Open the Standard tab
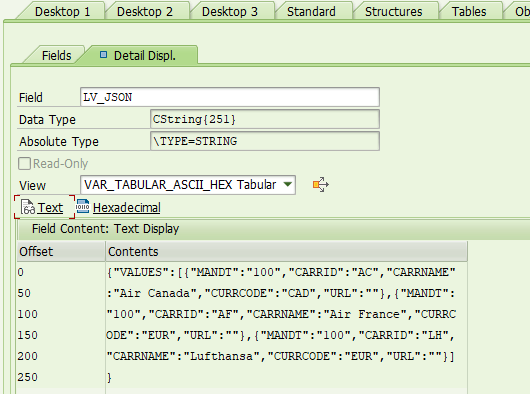 pyautogui.click(x=312, y=11)
